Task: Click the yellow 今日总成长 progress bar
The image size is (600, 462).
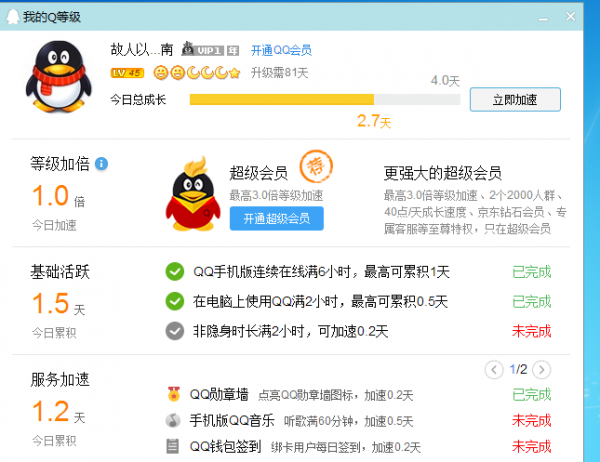Action: point(325,100)
